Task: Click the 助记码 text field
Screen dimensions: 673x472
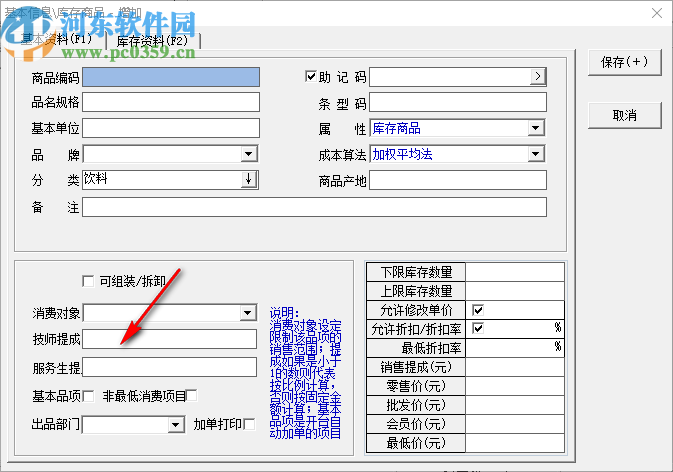Action: (x=450, y=77)
